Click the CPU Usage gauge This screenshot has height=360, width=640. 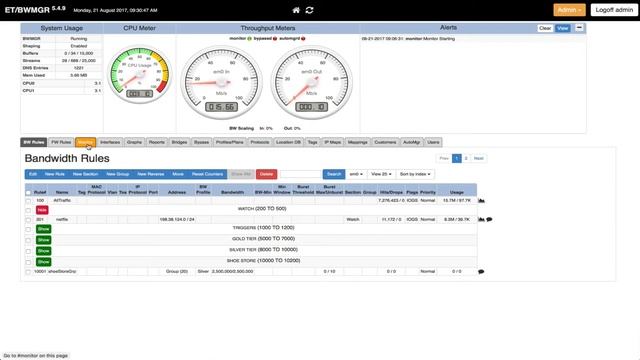tap(140, 75)
